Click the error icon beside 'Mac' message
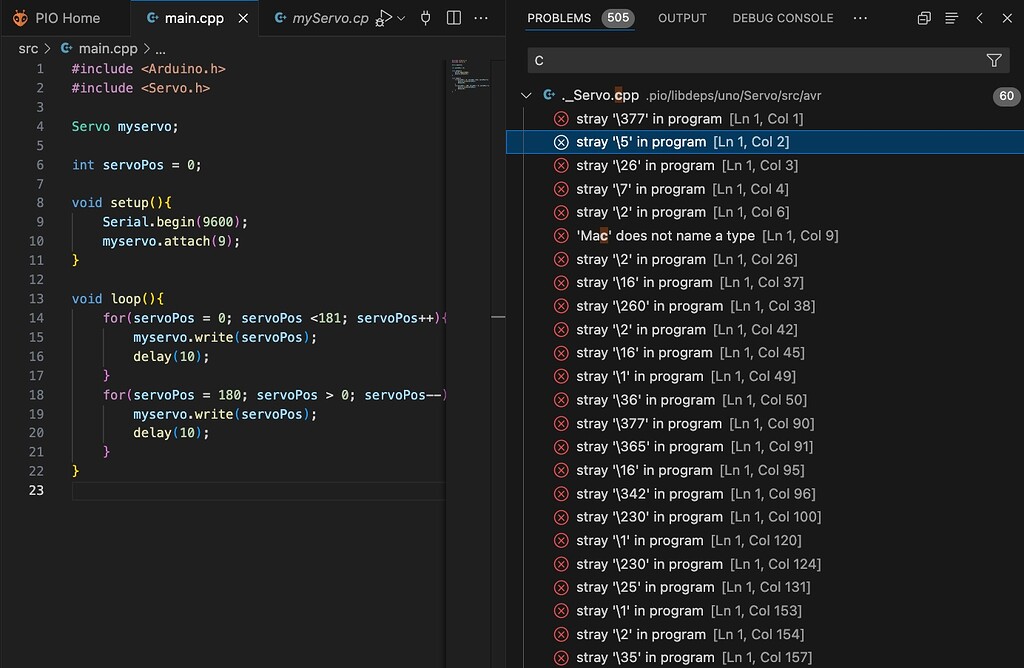1024x668 pixels. pos(561,236)
